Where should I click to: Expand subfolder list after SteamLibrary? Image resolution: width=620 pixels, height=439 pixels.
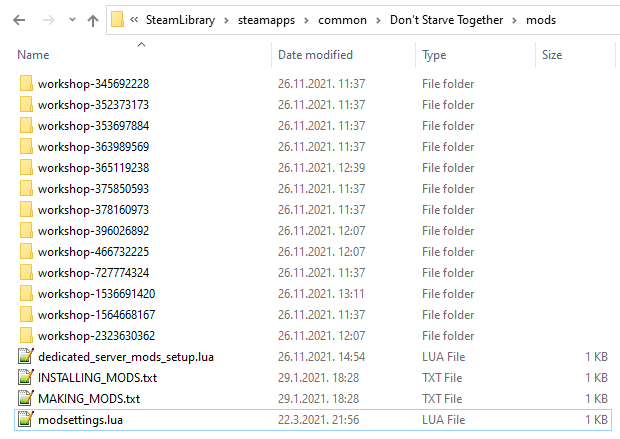coord(227,20)
